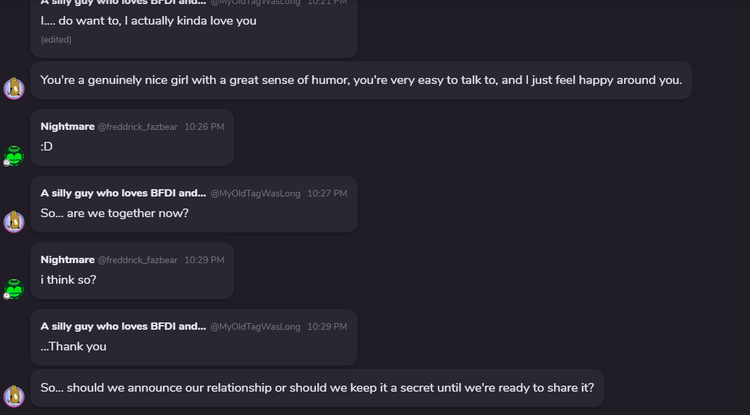Click the "I actually kinda love you" message
750x415 pixels.
pos(149,21)
